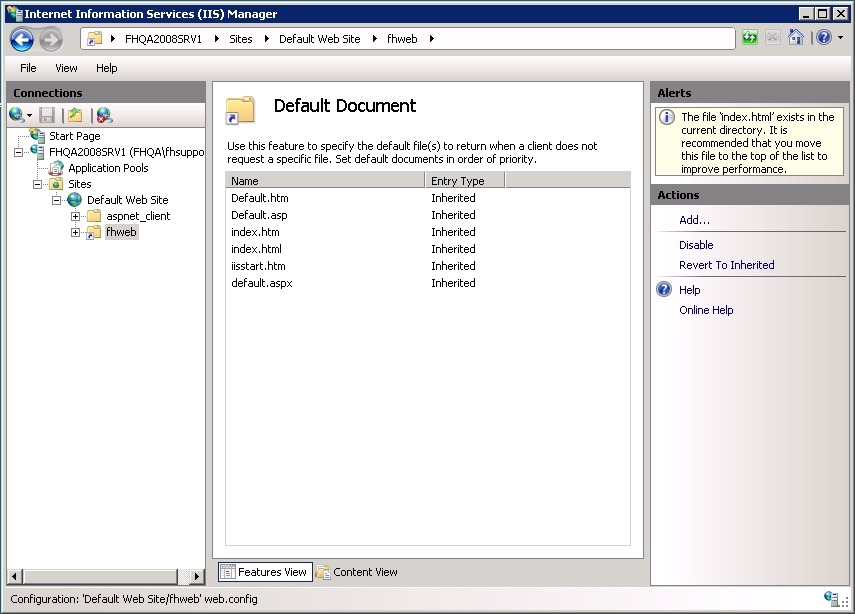
Task: Click the Refresh page icon in toolbar
Action: tap(750, 38)
